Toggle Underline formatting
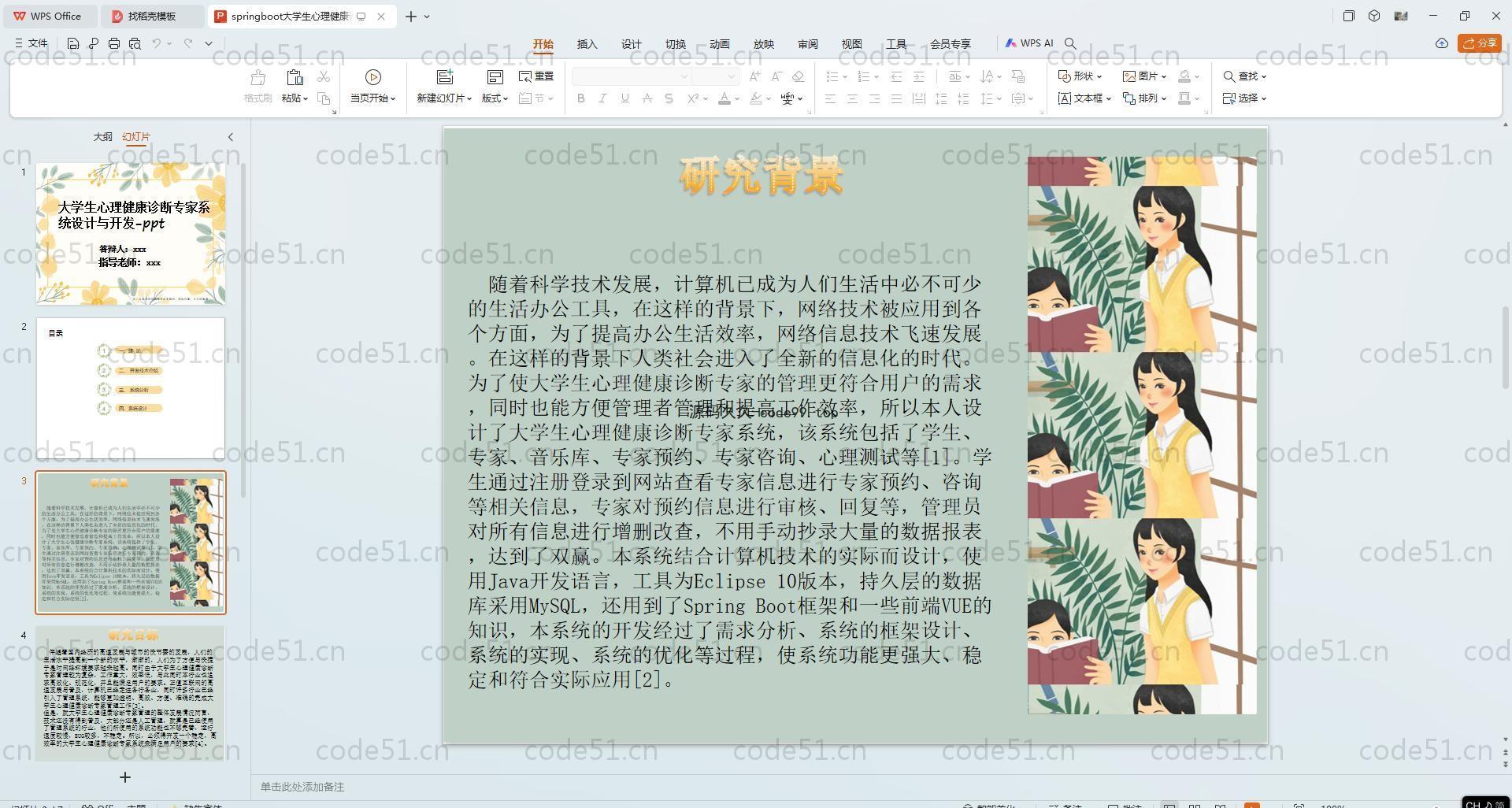1512x808 pixels. (624, 98)
